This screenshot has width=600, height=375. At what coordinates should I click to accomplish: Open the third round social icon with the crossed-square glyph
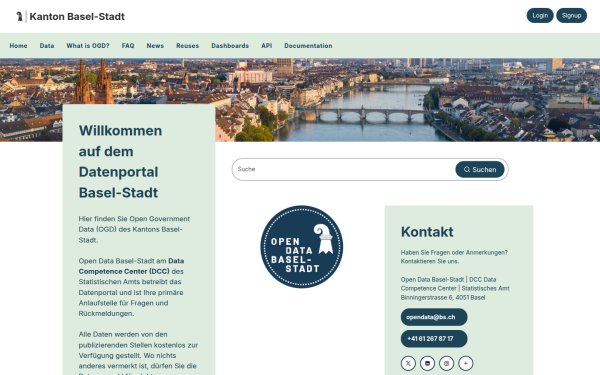pos(447,363)
